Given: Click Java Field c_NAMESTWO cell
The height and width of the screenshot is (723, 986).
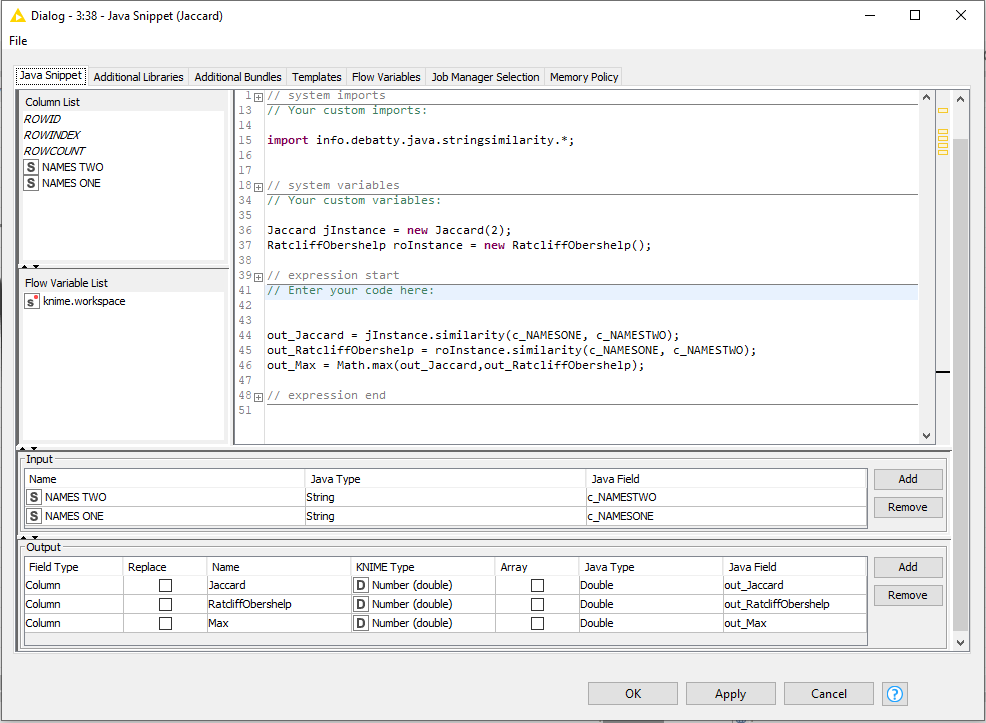Looking at the screenshot, I should (x=726, y=497).
